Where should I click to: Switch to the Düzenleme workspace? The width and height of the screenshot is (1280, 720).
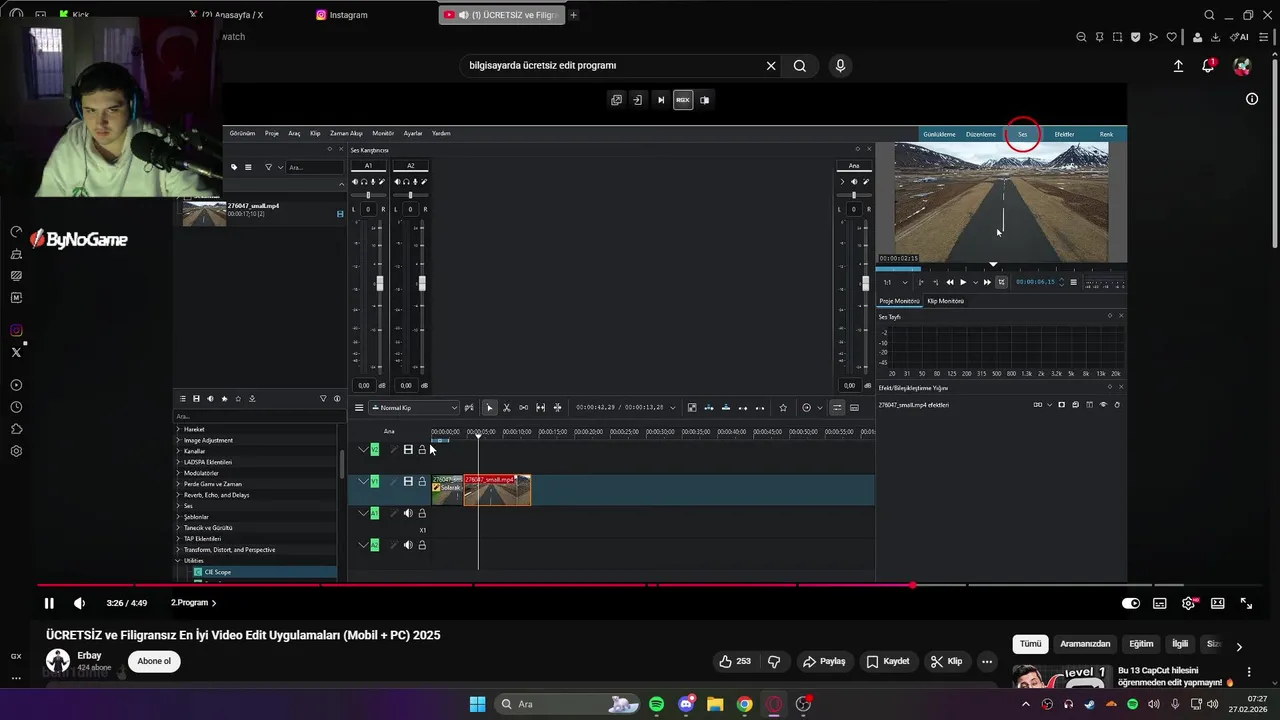tap(981, 134)
